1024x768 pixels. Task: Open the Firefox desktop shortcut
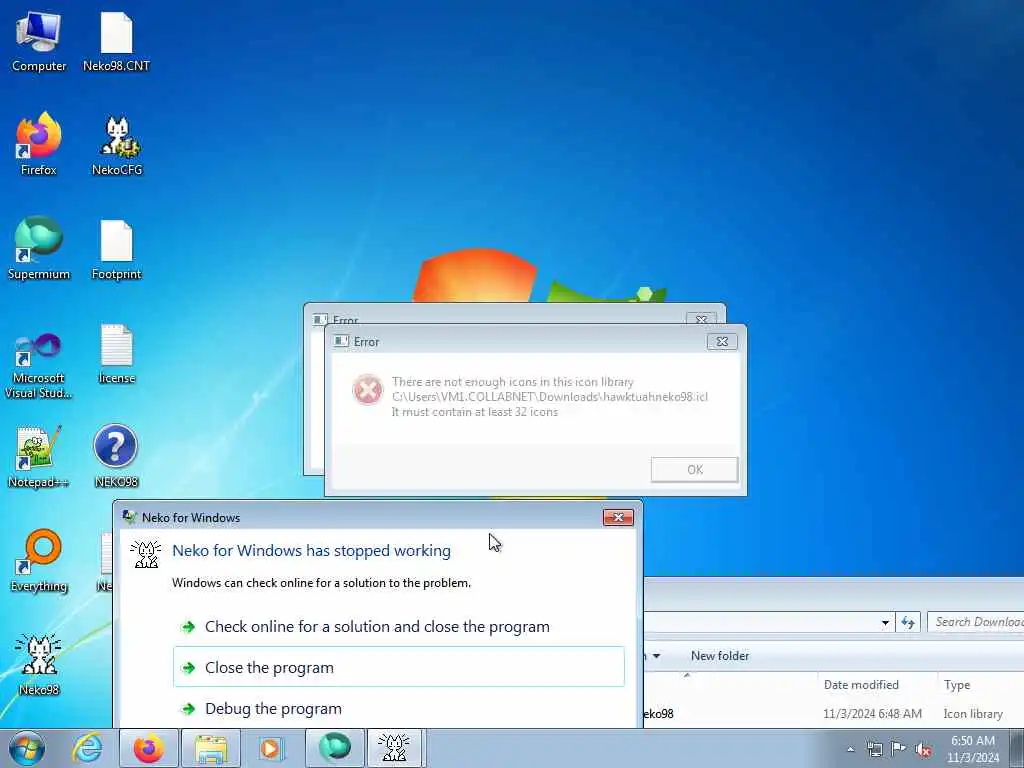39,145
